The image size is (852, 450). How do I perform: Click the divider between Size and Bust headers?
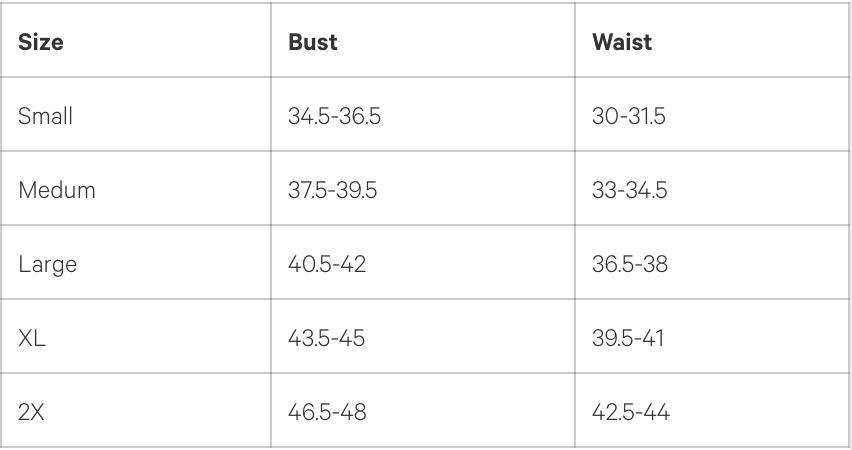(x=270, y=43)
